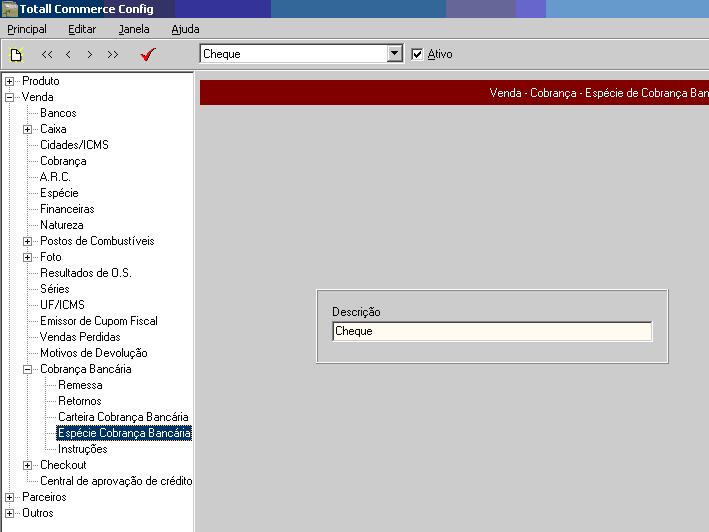Toggle the Ativo checkbox
Screen dimensions: 709x532
coord(418,54)
